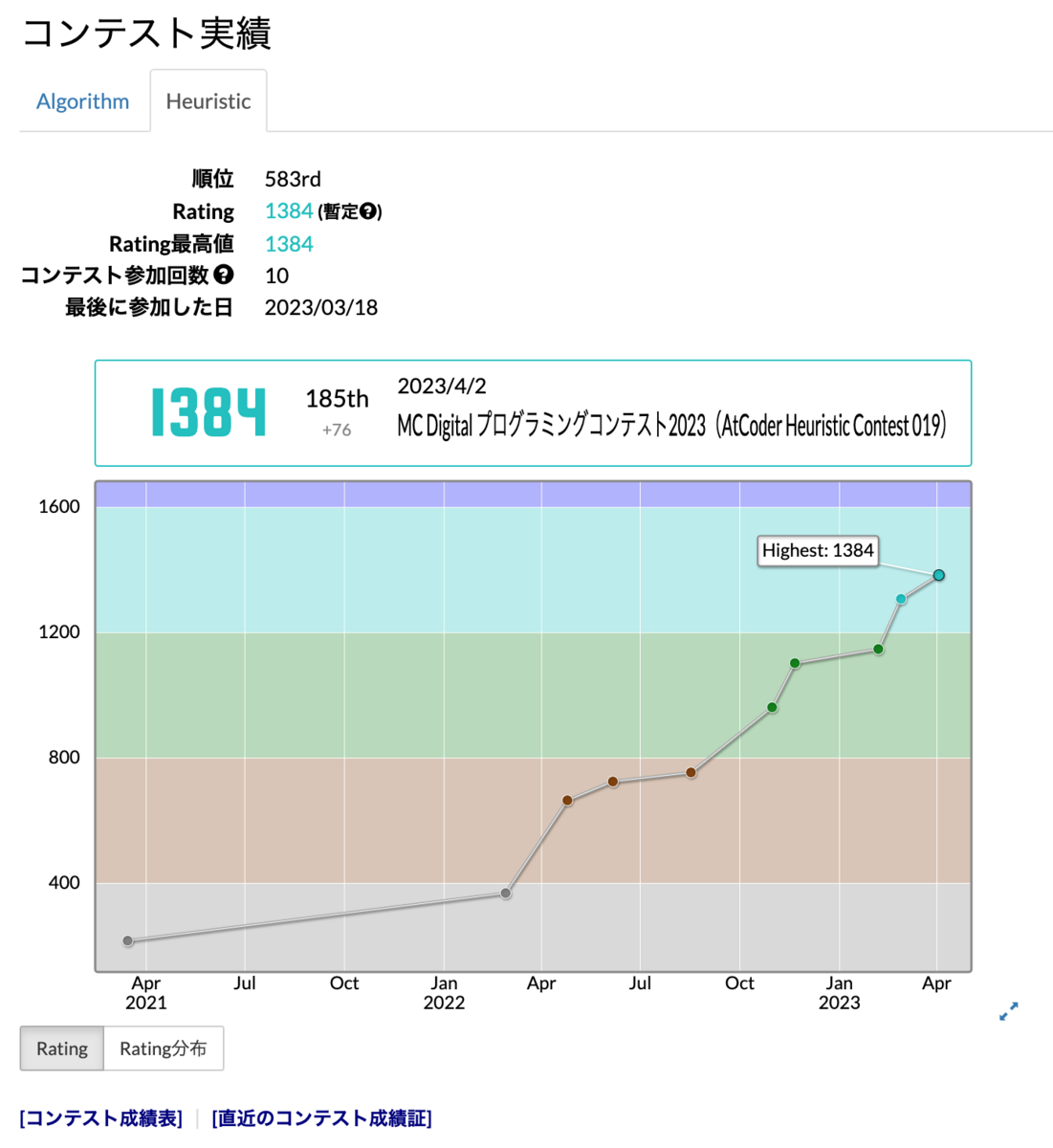This screenshot has height=1148, width=1053.
Task: Click the Rating最高値 value 1384
Action: (289, 244)
